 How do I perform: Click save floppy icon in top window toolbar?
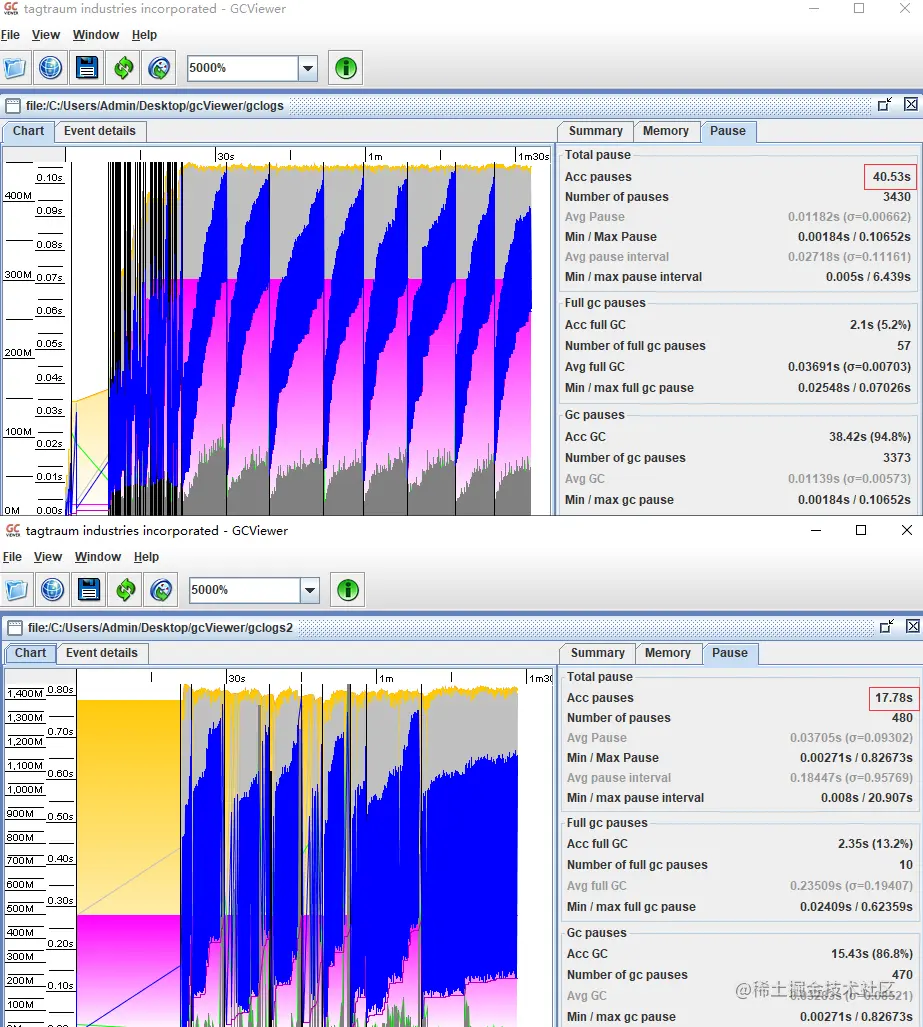[86, 67]
